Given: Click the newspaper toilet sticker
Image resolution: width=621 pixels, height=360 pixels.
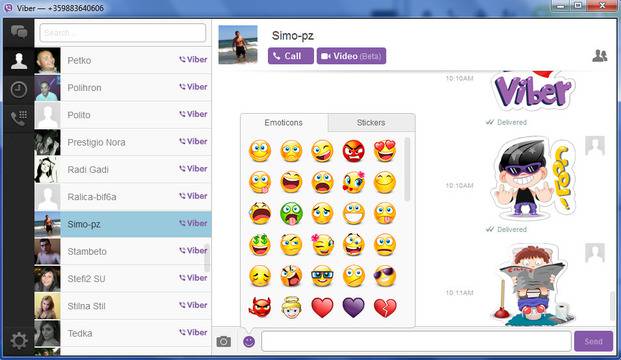Looking at the screenshot, I should [533, 284].
